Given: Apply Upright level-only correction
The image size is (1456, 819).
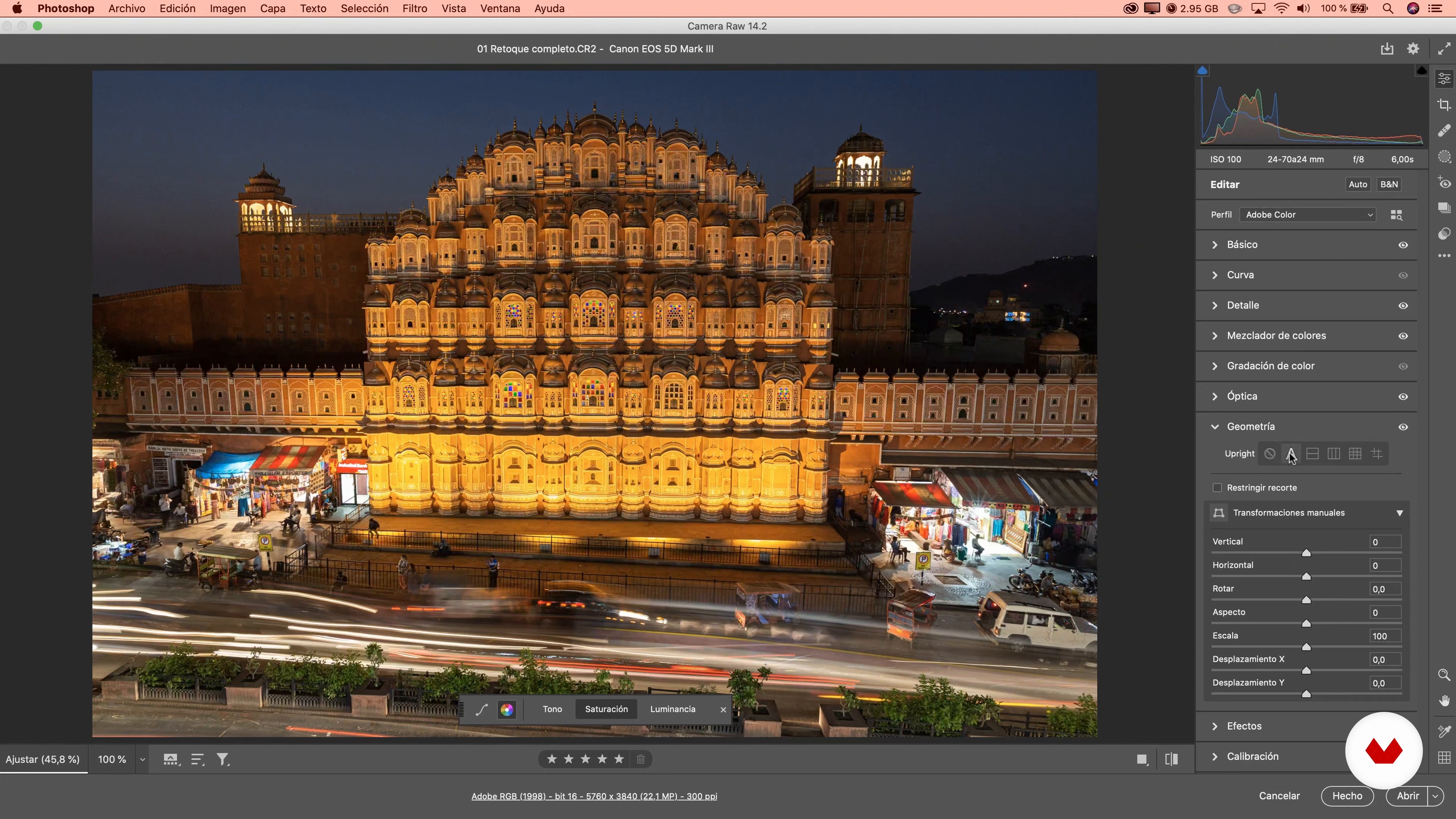Looking at the screenshot, I should (1312, 454).
